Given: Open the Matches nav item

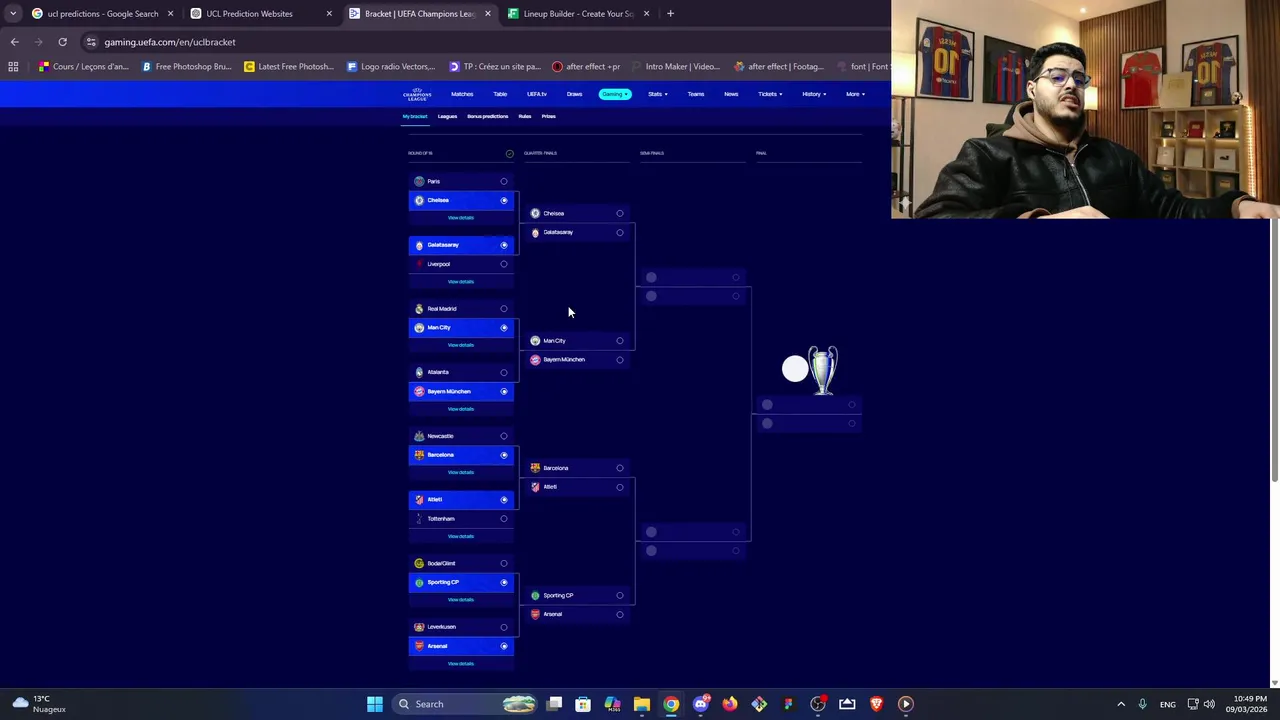Looking at the screenshot, I should (x=462, y=94).
